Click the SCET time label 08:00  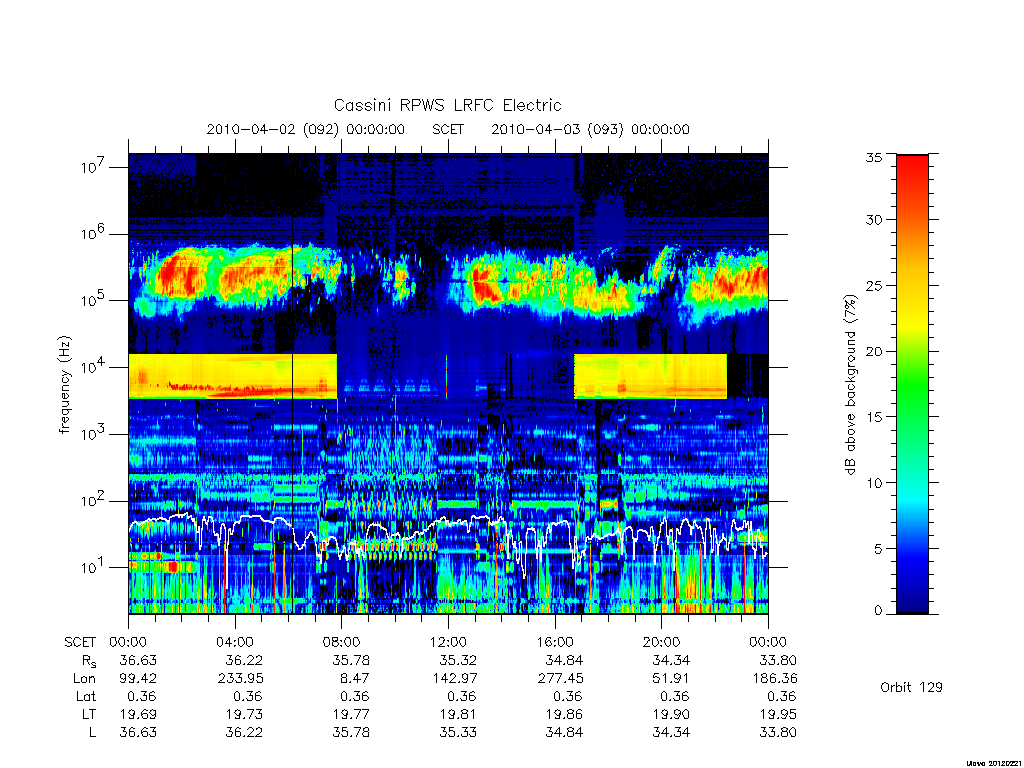(x=342, y=642)
